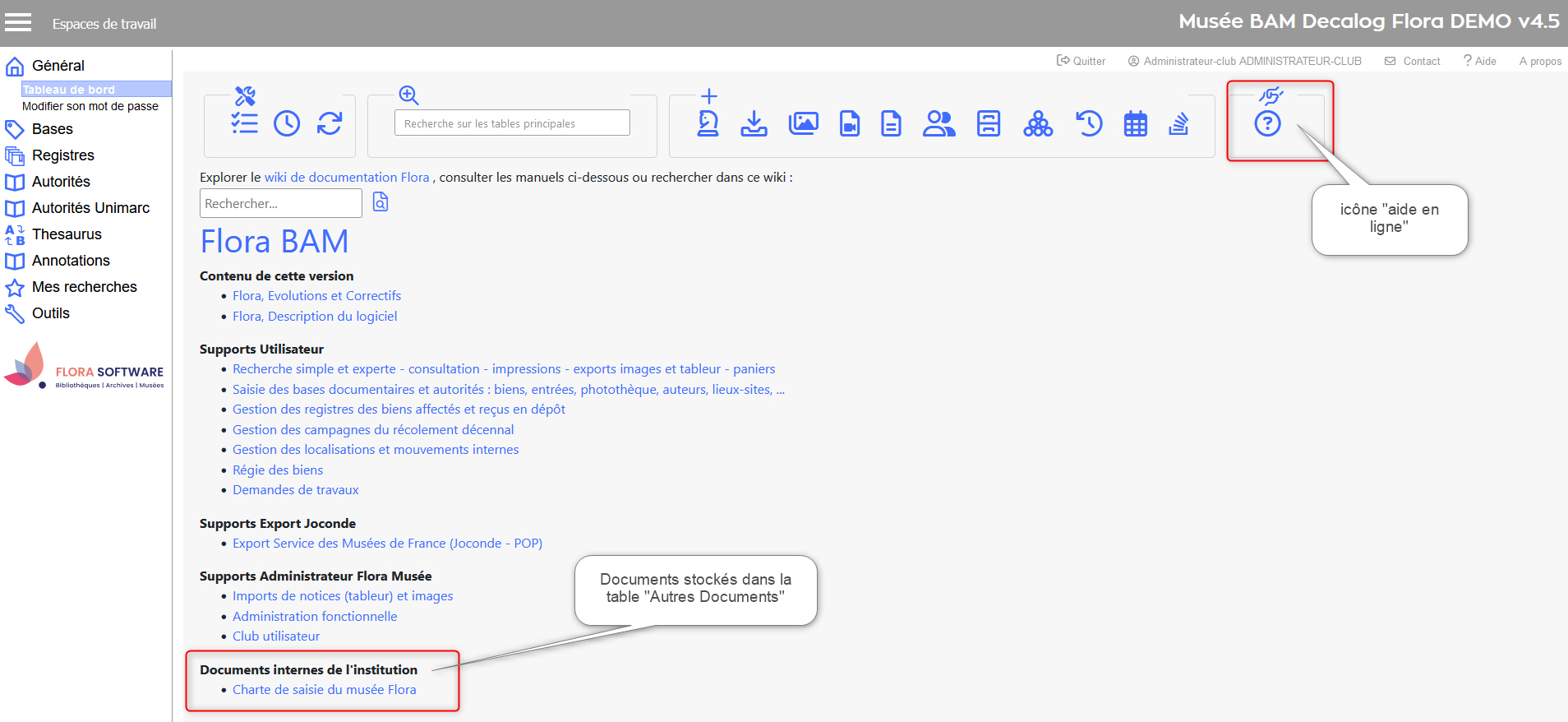The width and height of the screenshot is (1568, 722).
Task: Click the refresh arrows icon
Action: pyautogui.click(x=330, y=123)
